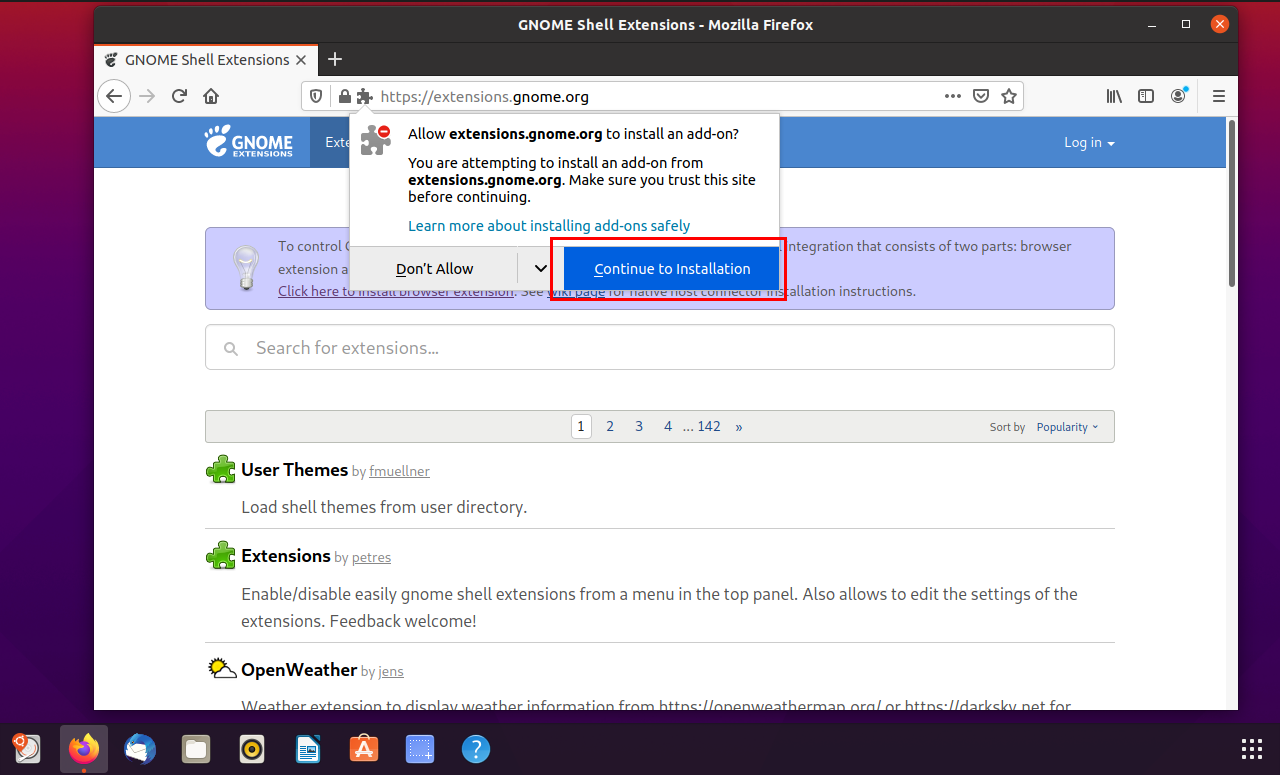This screenshot has height=775, width=1280.
Task: Click the forward navigation arrow
Action: [147, 96]
